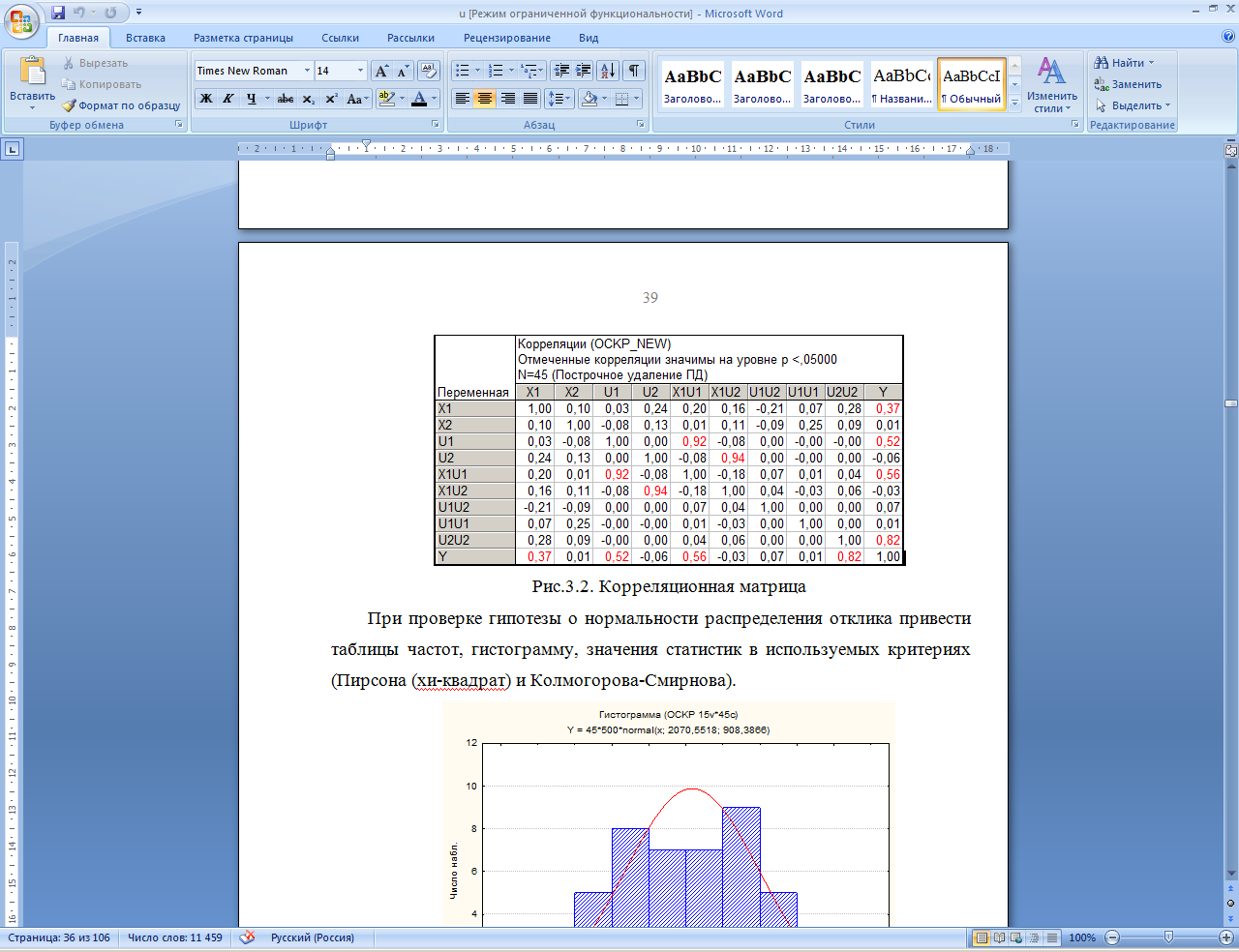Increase paragraph indent
Viewport: 1239px width, 952px height.
click(x=583, y=71)
